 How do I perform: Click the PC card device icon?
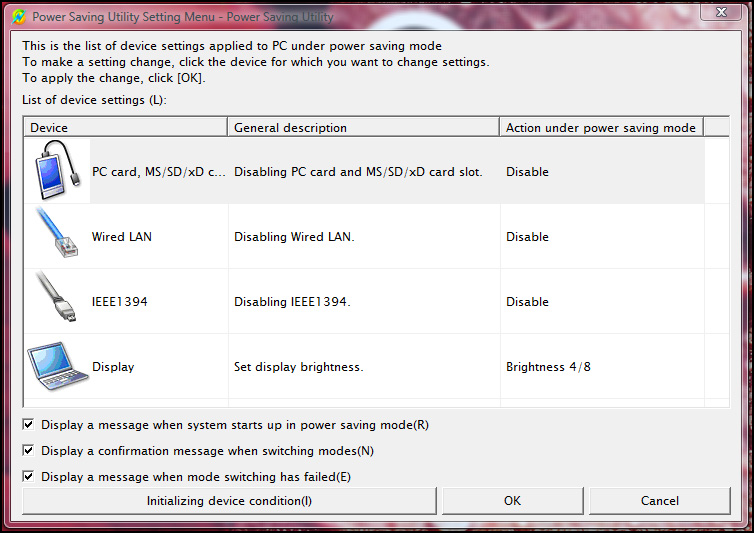click(57, 170)
